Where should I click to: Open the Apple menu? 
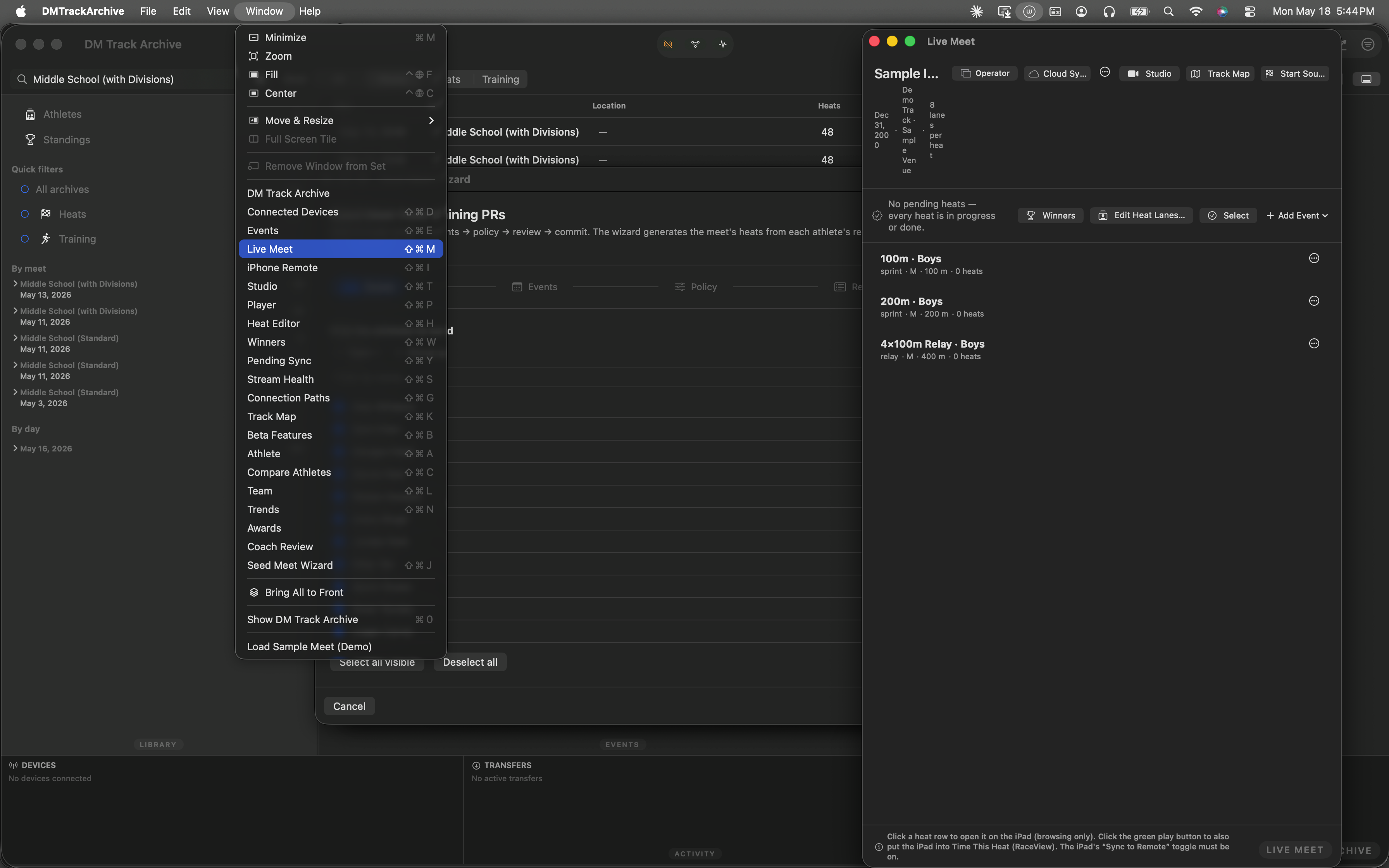tap(21, 11)
